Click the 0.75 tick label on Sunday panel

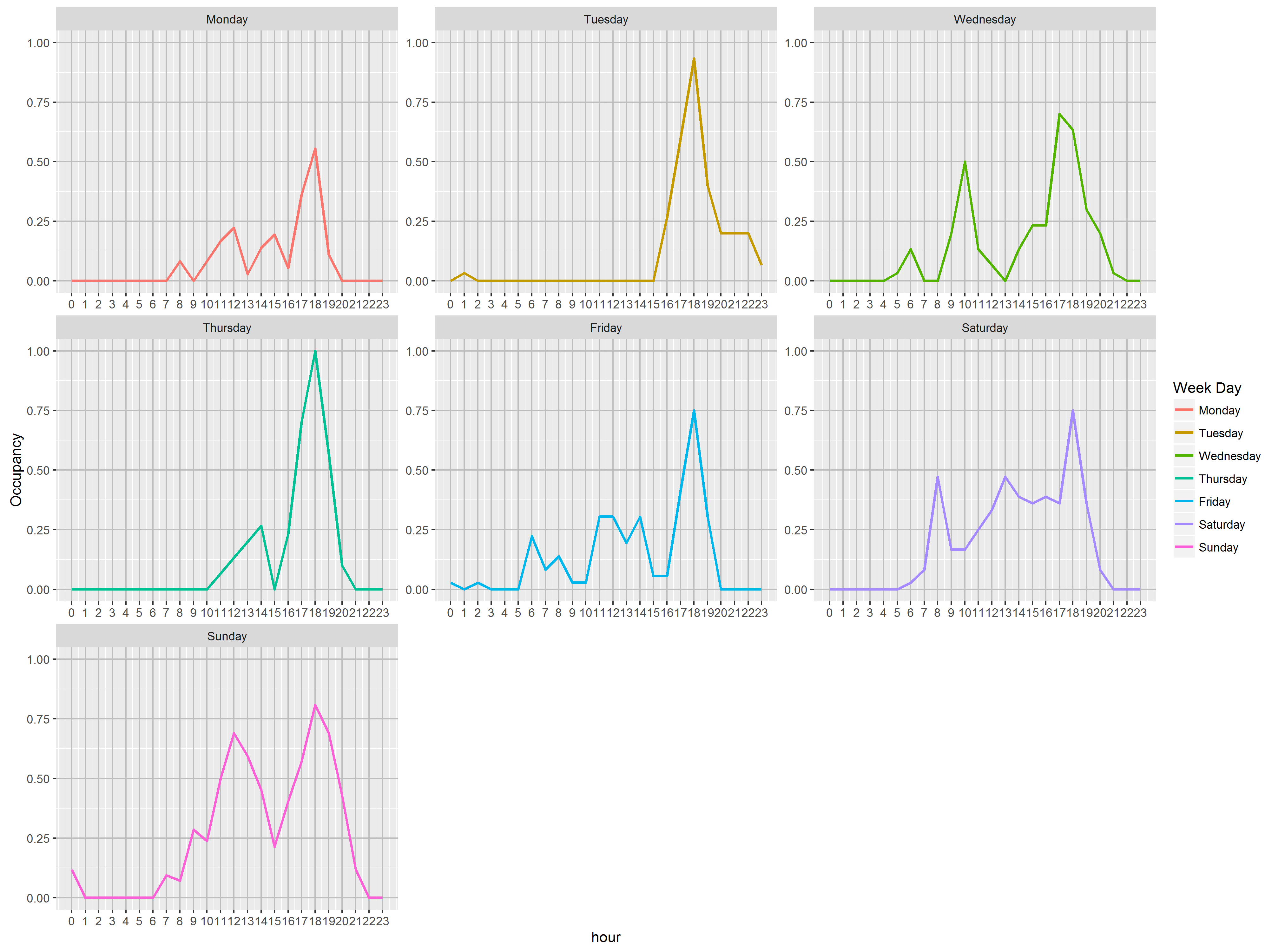coord(38,719)
